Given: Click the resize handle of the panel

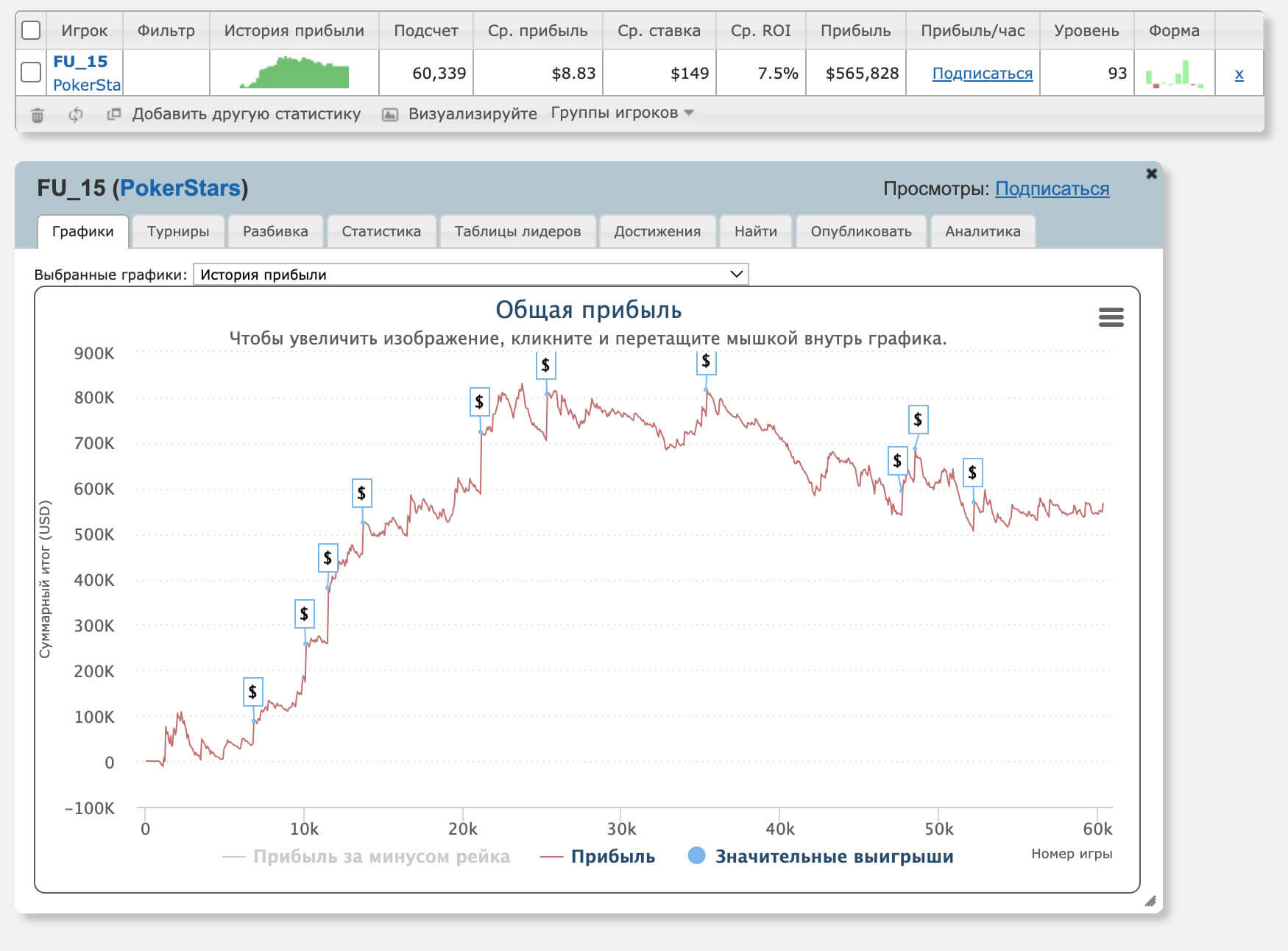Looking at the screenshot, I should [x=1150, y=901].
